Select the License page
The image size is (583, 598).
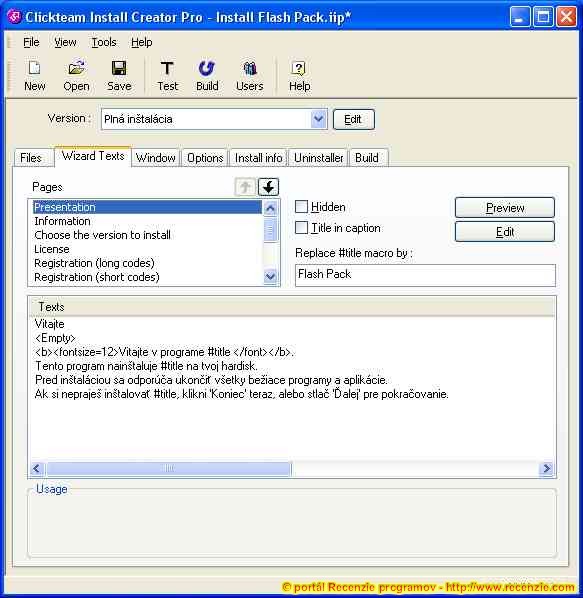(x=147, y=249)
